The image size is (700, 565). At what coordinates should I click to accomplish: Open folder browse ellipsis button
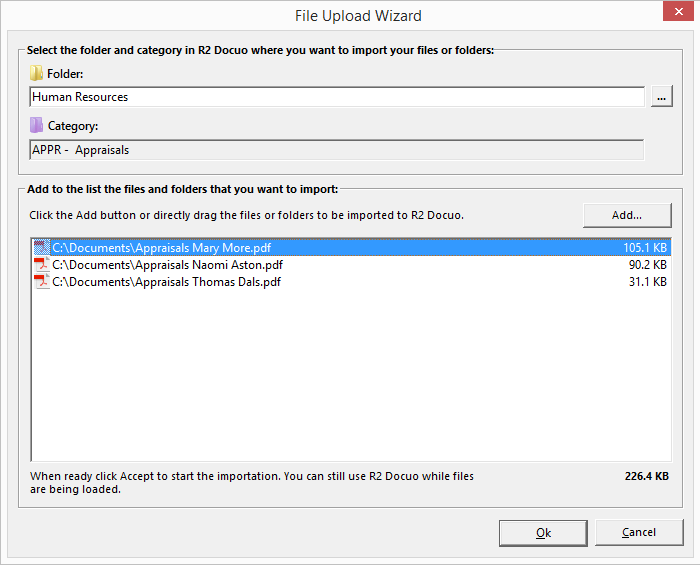(x=662, y=96)
